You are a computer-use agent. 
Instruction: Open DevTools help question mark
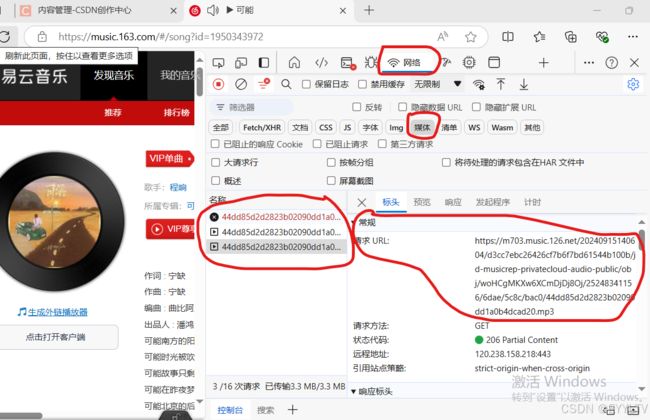coord(611,63)
